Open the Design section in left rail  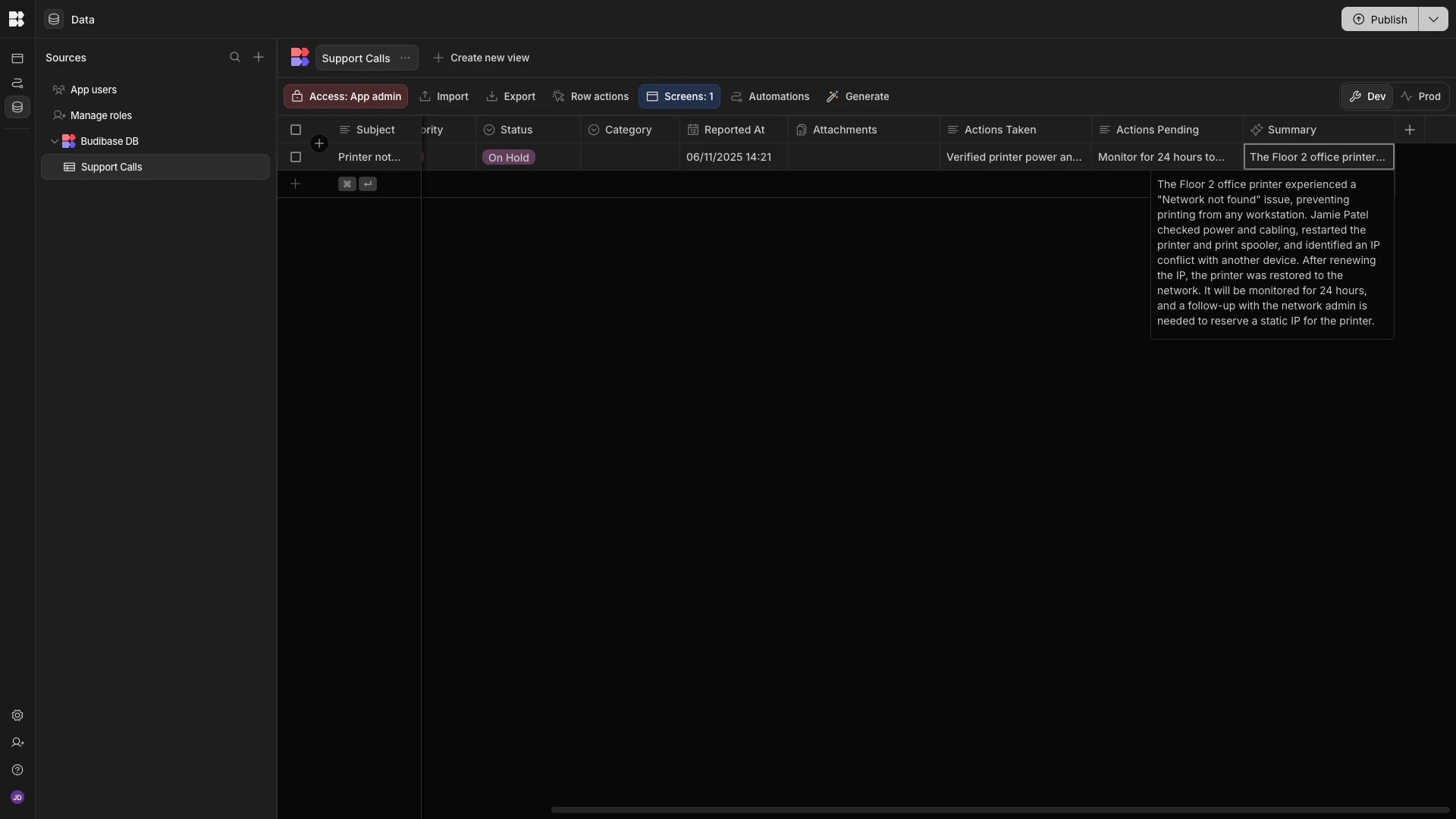pyautogui.click(x=17, y=58)
